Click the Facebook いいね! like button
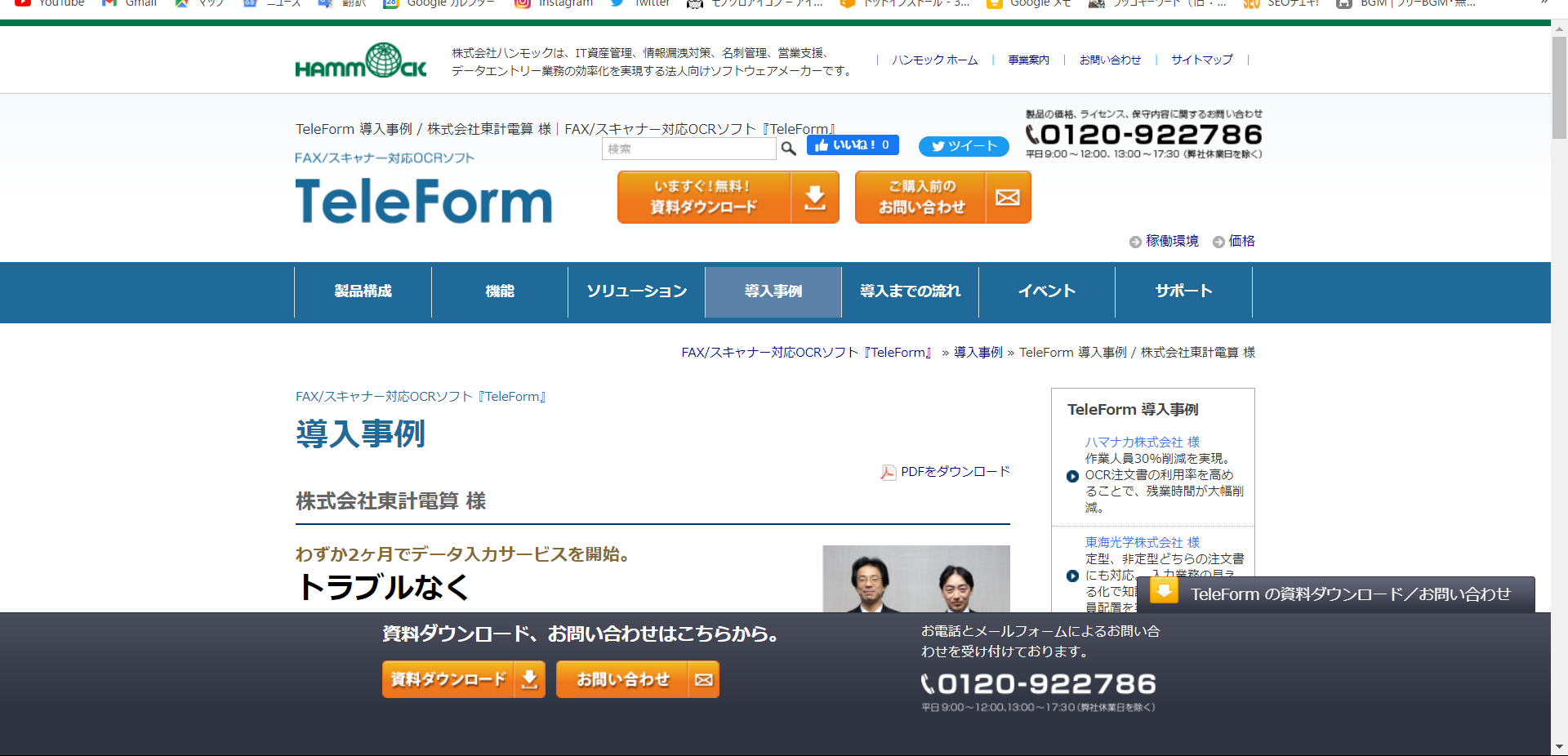Image resolution: width=1568 pixels, height=756 pixels. pyautogui.click(x=852, y=145)
